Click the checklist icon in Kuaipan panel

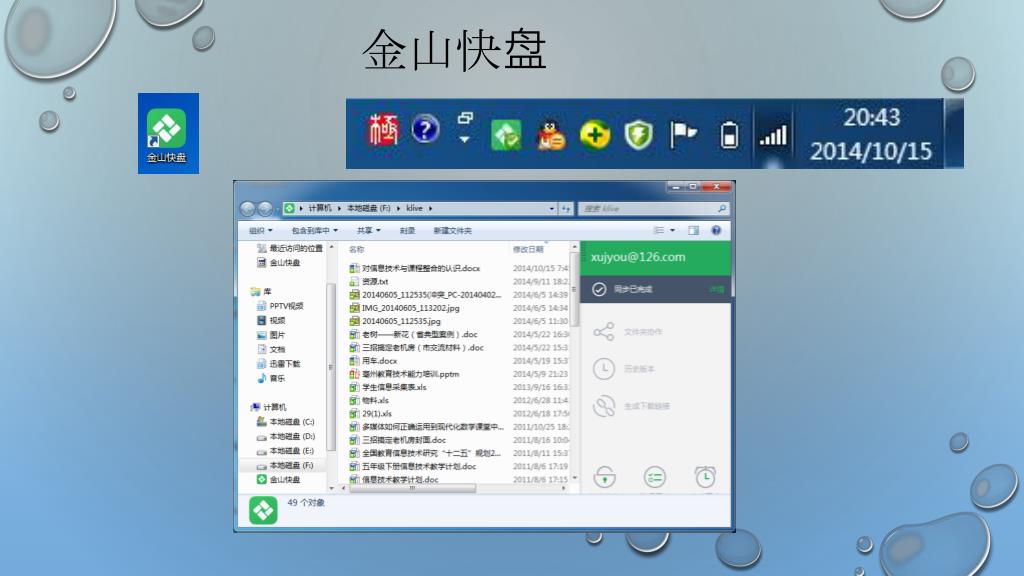click(x=654, y=477)
